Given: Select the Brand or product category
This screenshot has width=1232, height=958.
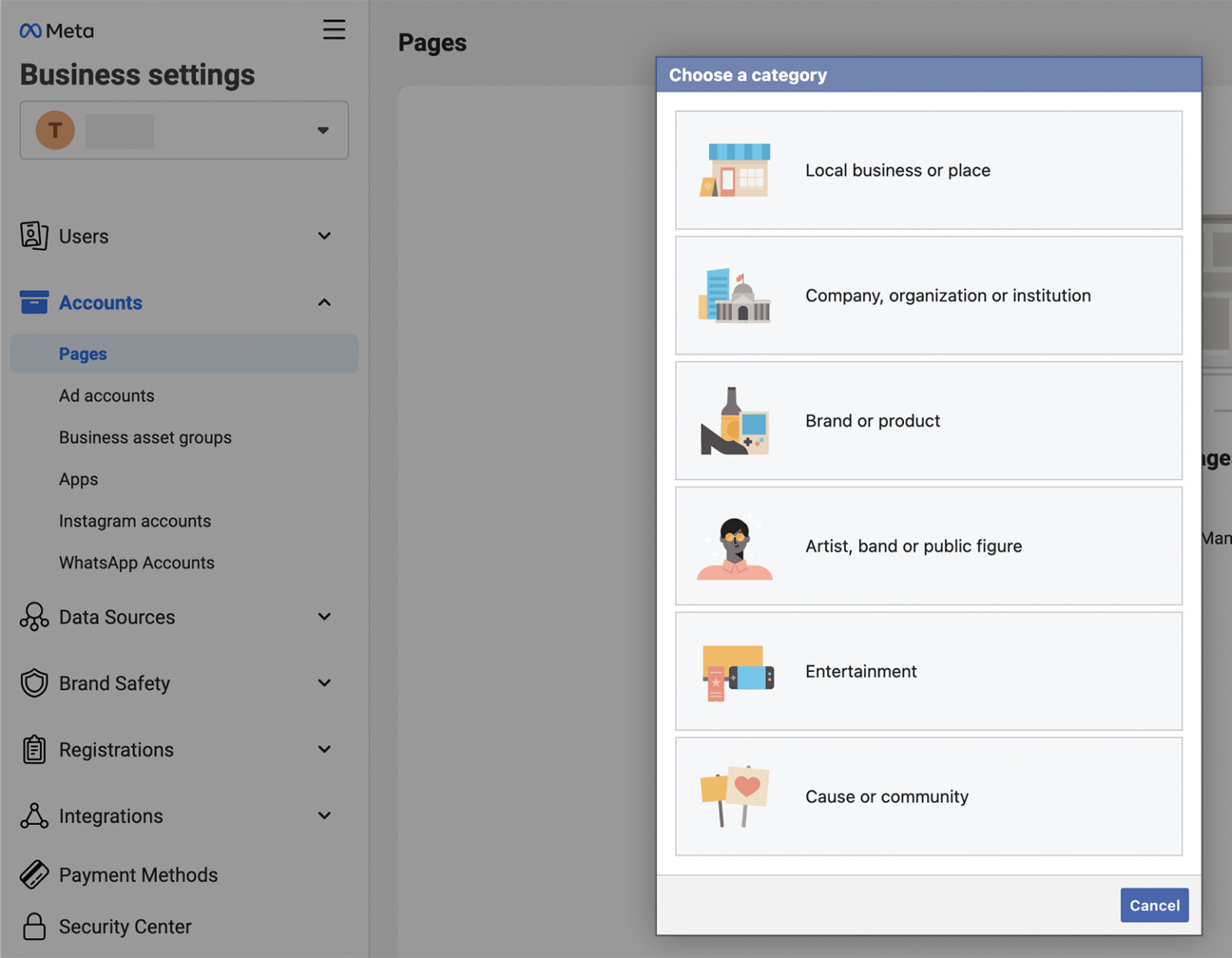Looking at the screenshot, I should tap(928, 421).
